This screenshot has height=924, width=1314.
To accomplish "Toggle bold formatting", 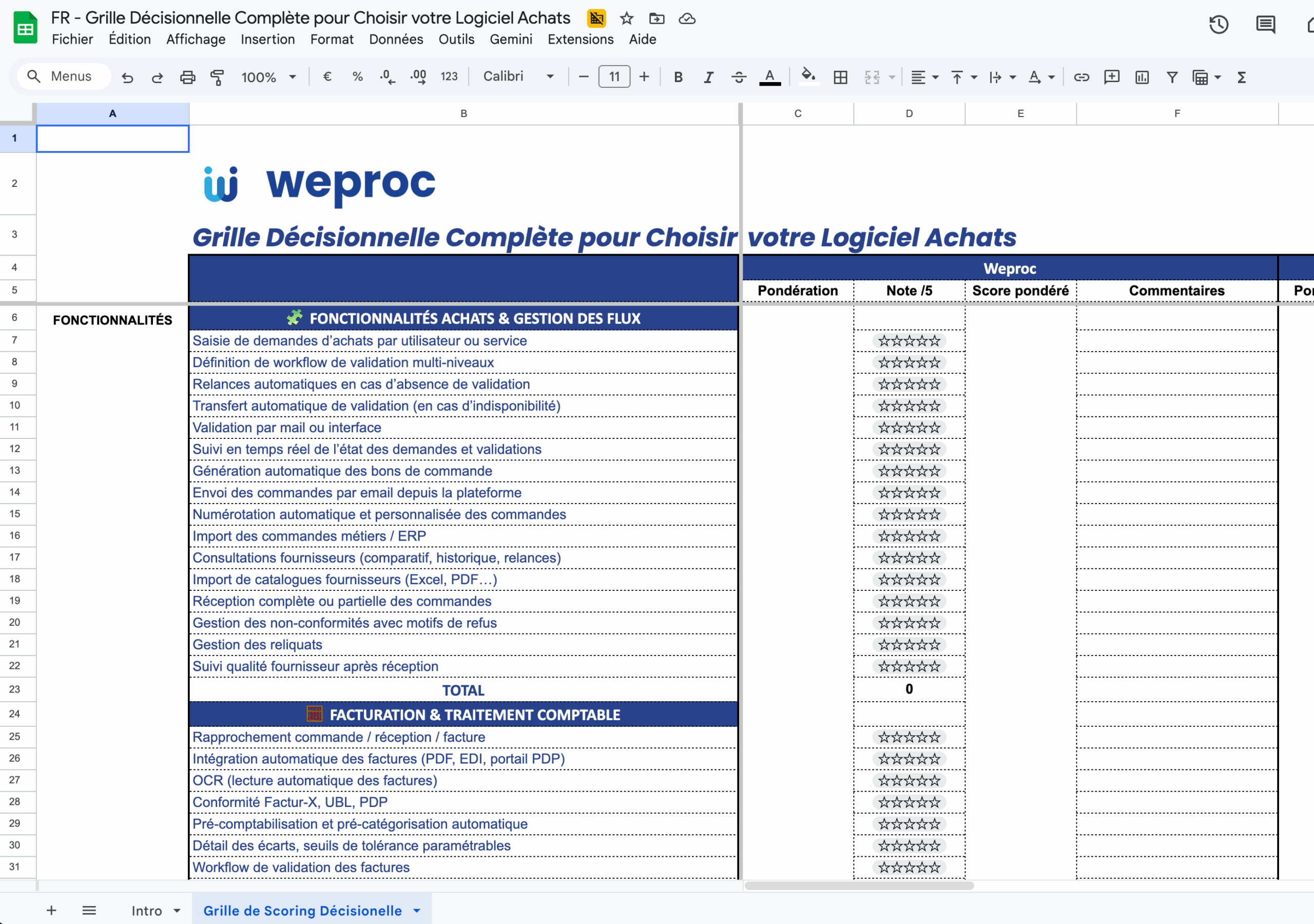I will pos(678,76).
